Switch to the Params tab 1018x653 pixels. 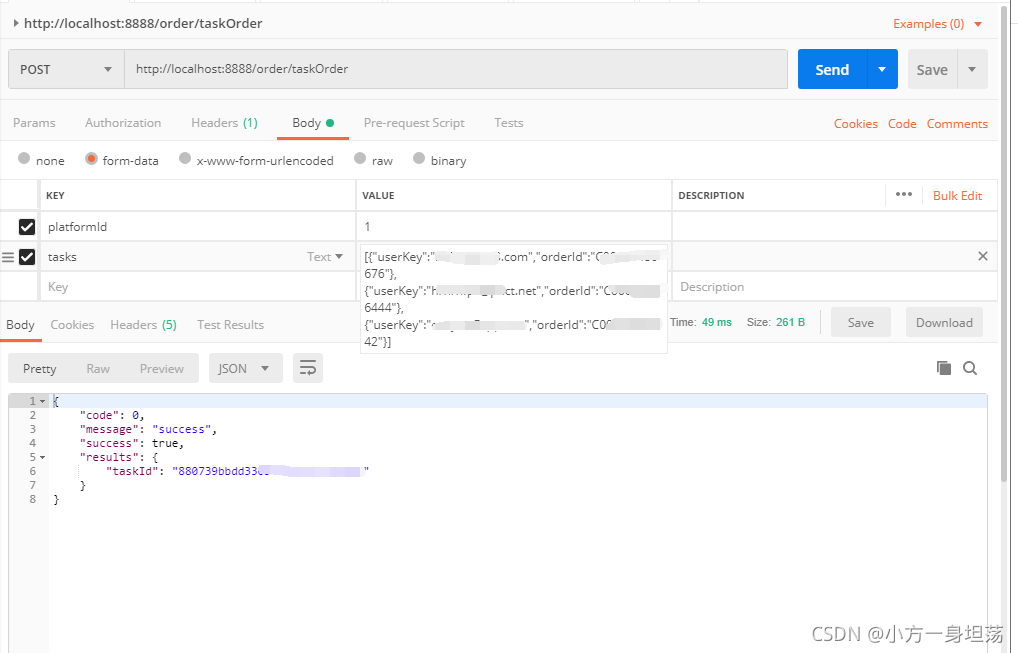(34, 123)
